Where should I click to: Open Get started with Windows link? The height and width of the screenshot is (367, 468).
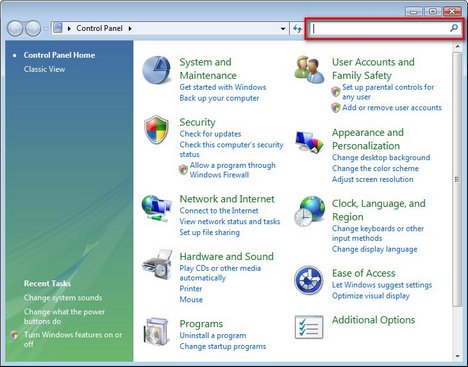pyautogui.click(x=223, y=87)
